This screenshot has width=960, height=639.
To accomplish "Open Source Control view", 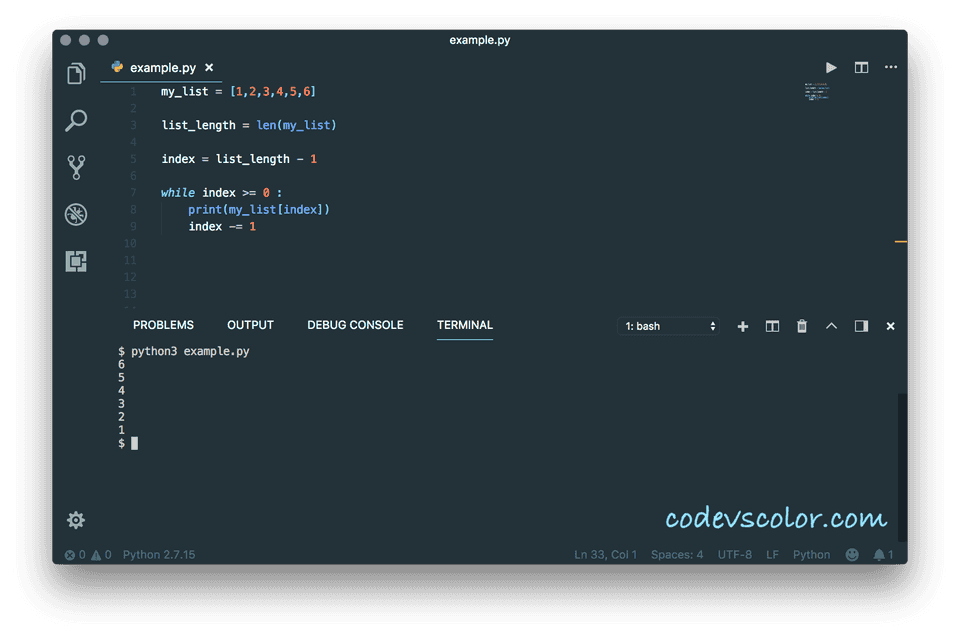I will pos(76,167).
